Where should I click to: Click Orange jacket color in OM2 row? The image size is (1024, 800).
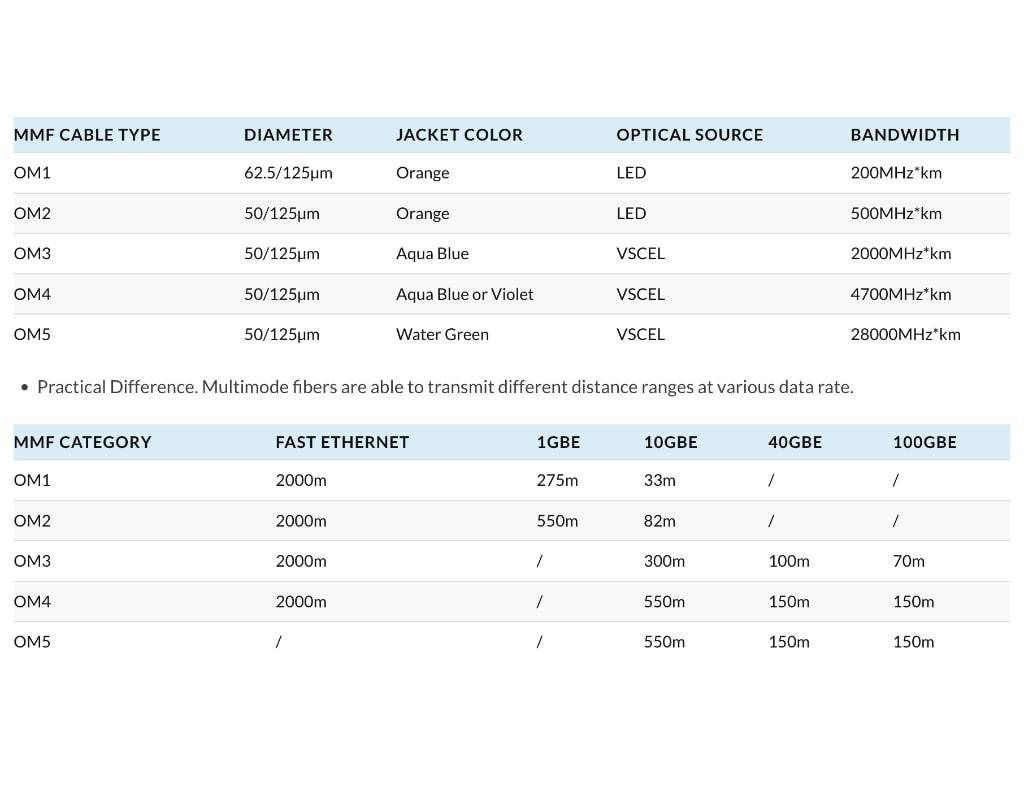(x=423, y=214)
